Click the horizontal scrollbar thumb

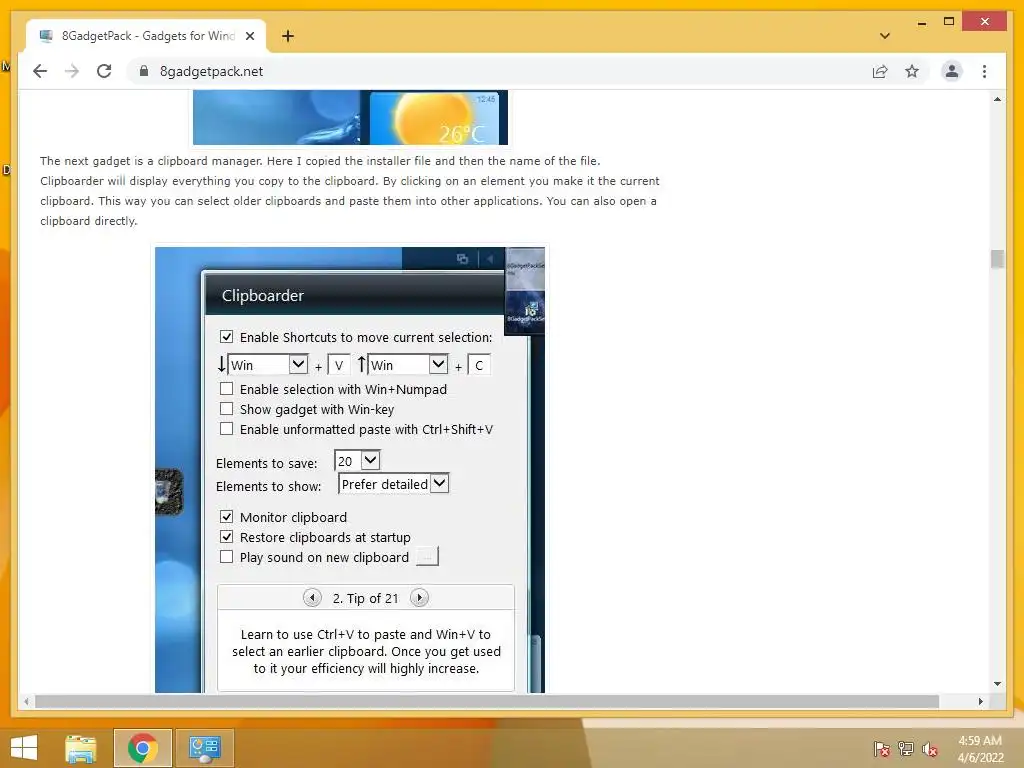point(487,701)
